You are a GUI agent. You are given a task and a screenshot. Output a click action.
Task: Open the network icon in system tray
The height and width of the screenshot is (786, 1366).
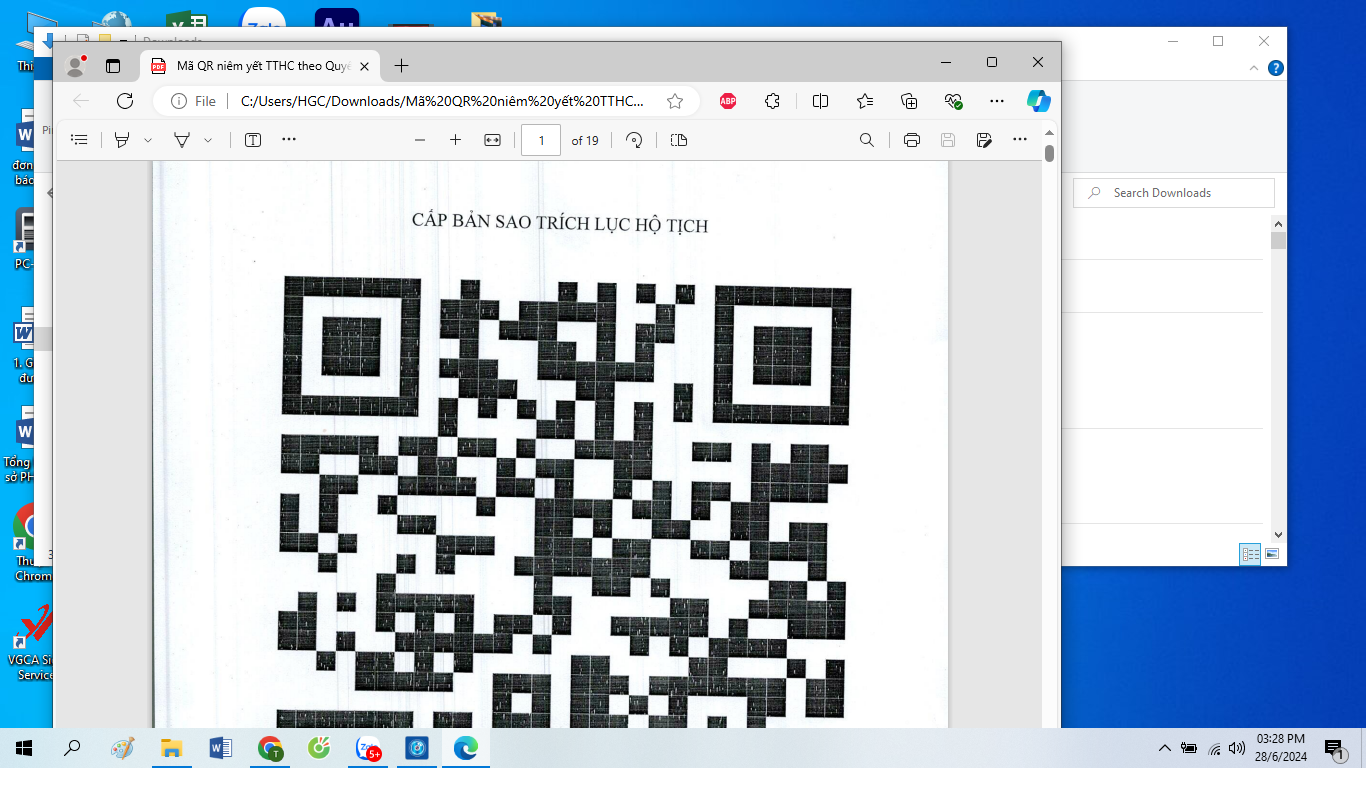pos(1214,748)
